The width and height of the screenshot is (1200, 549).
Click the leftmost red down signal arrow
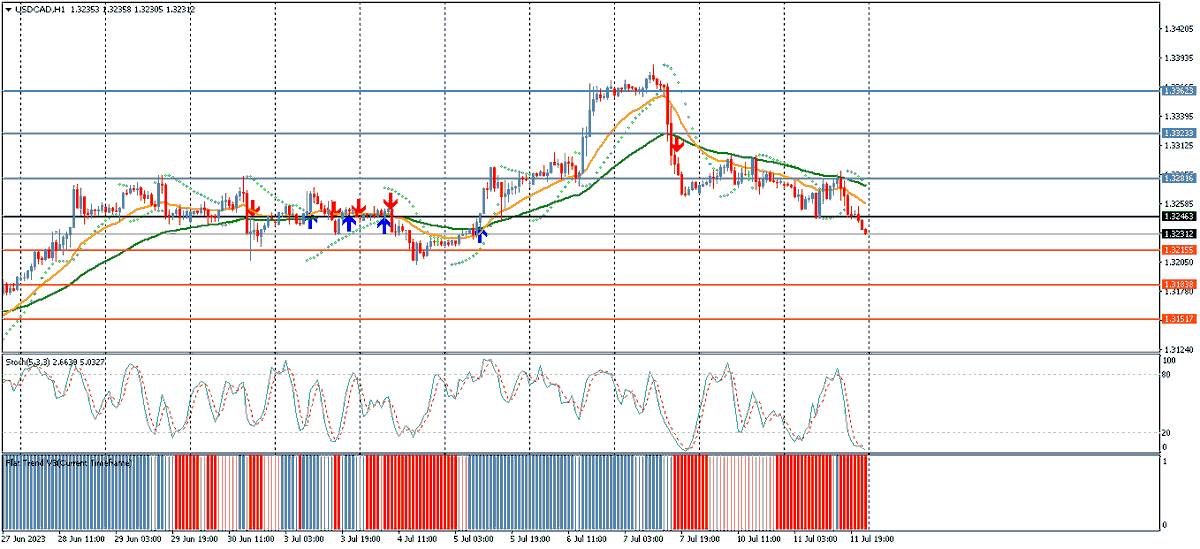pyautogui.click(x=254, y=207)
